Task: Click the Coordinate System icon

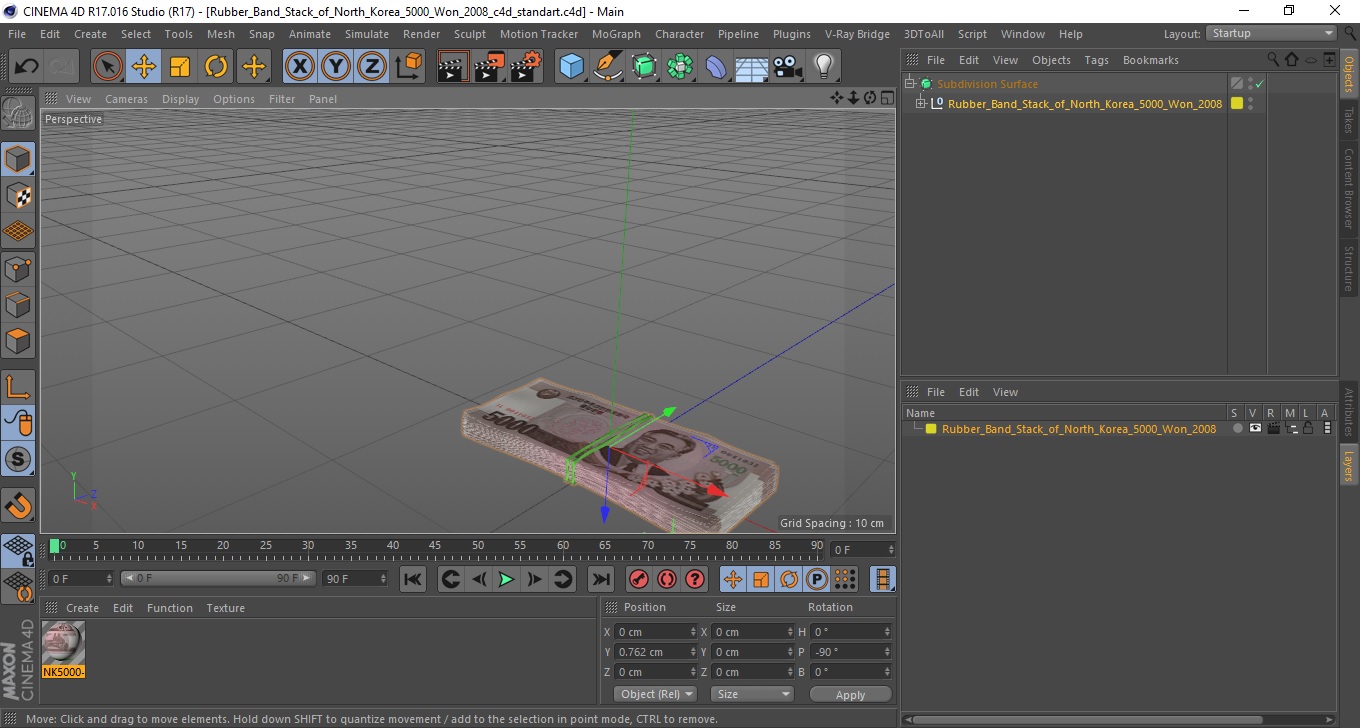Action: tap(409, 67)
